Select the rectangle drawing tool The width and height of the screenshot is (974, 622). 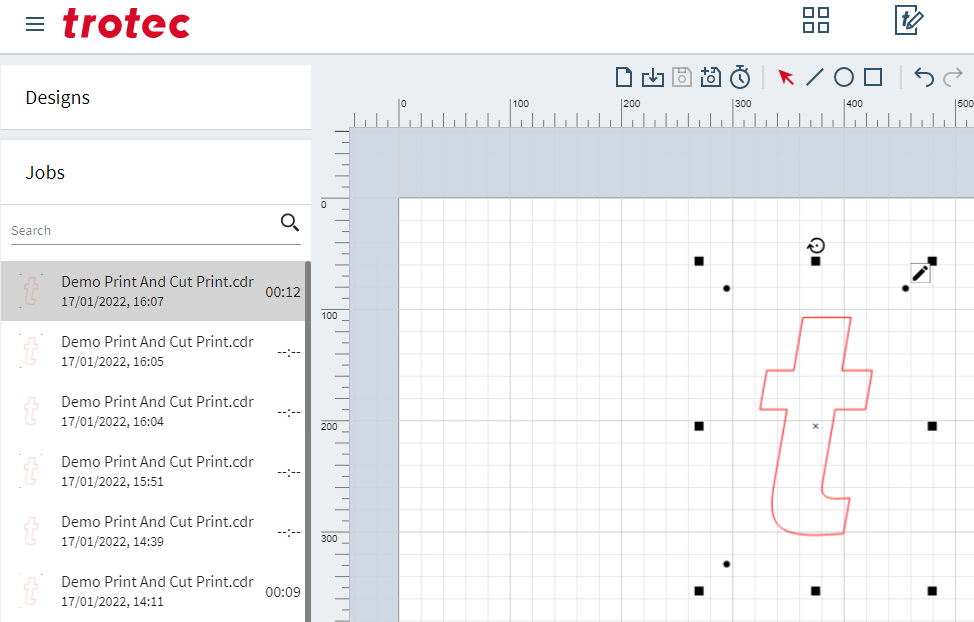point(873,77)
